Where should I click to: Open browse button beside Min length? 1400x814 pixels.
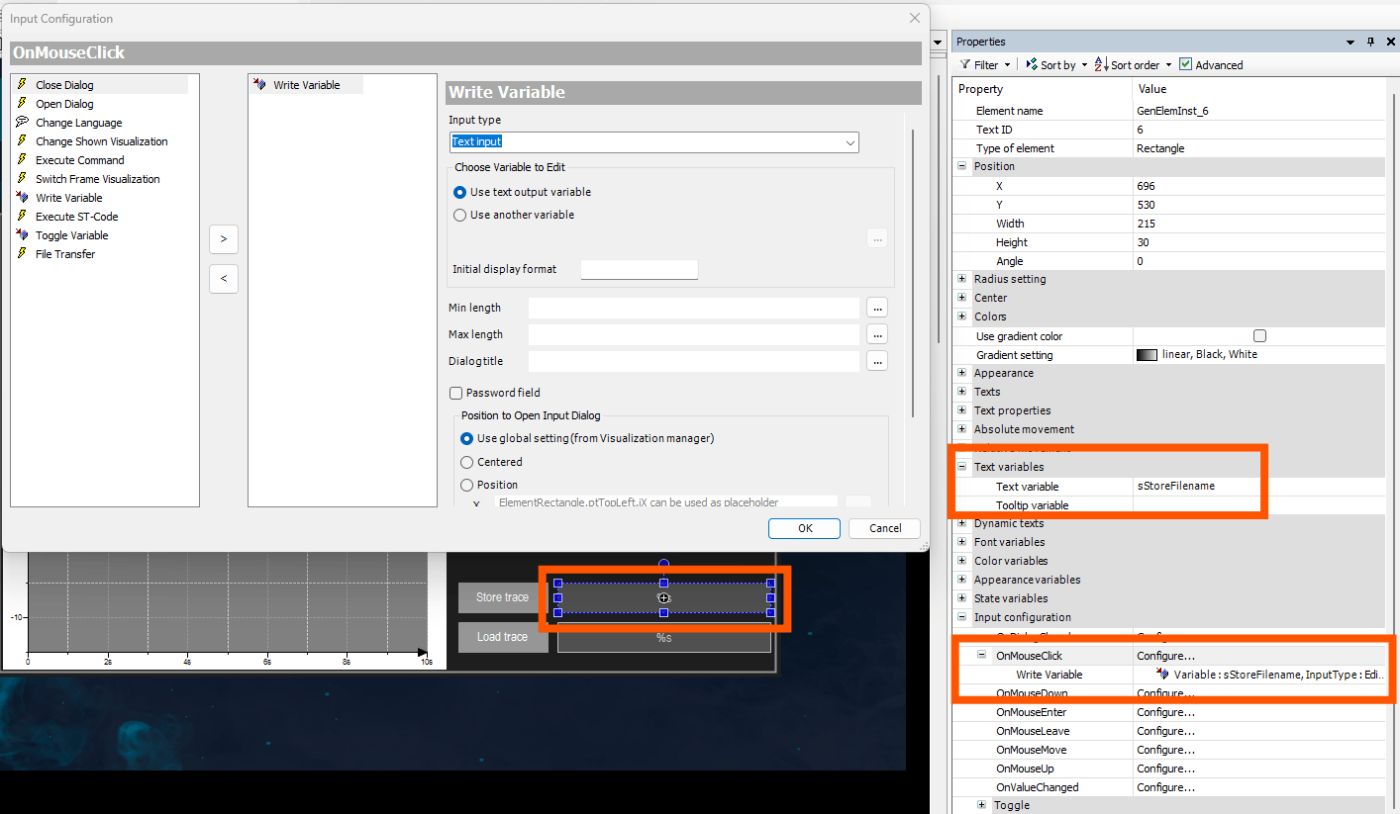pos(877,308)
